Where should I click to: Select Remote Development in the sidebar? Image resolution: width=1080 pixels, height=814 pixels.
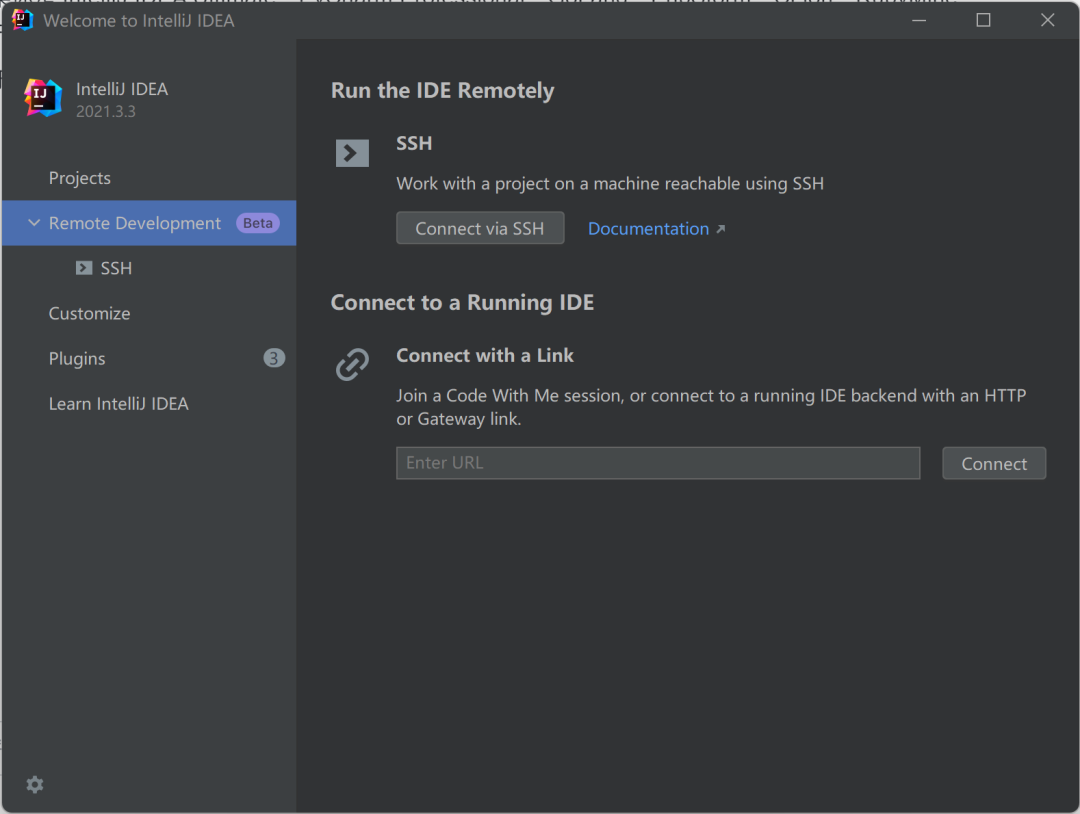click(x=149, y=223)
